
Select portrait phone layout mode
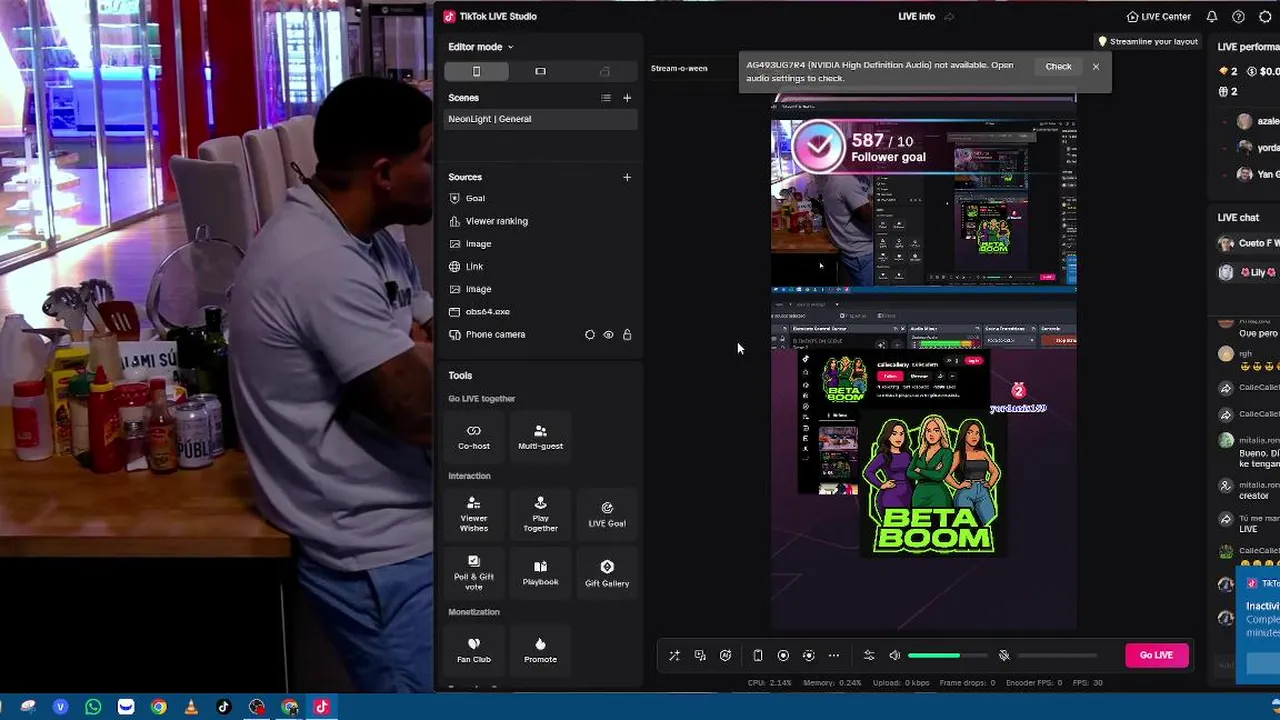(x=476, y=71)
